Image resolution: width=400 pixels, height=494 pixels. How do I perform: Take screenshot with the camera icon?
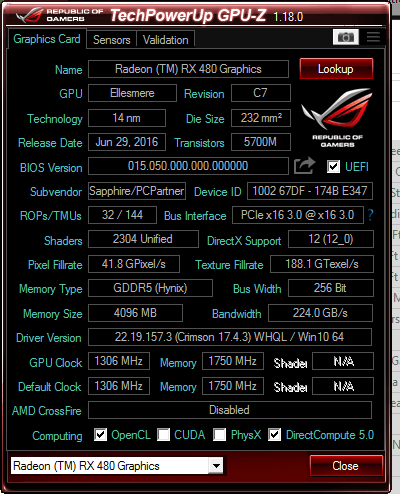tap(346, 37)
